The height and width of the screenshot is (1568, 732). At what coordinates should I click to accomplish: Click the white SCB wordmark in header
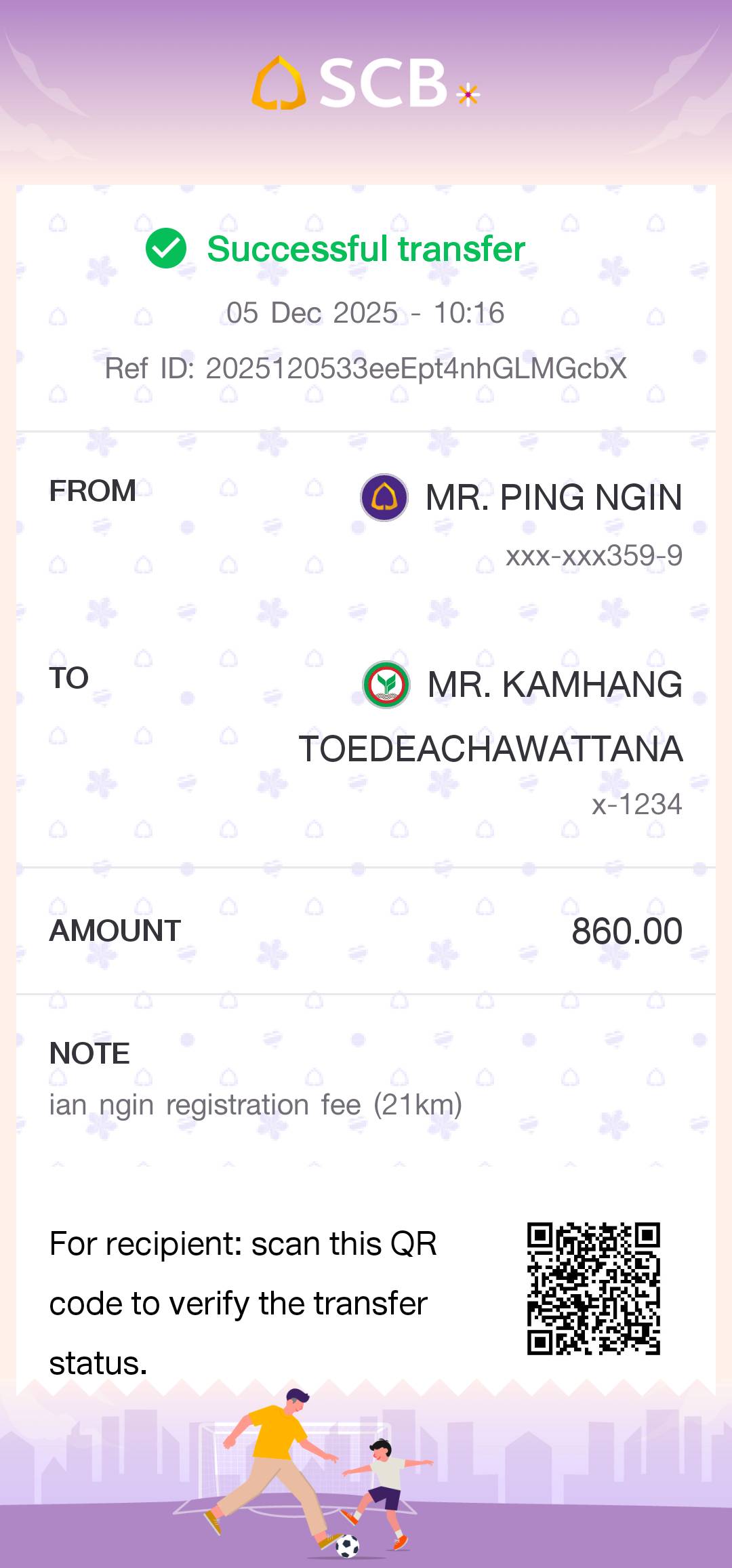[x=383, y=83]
